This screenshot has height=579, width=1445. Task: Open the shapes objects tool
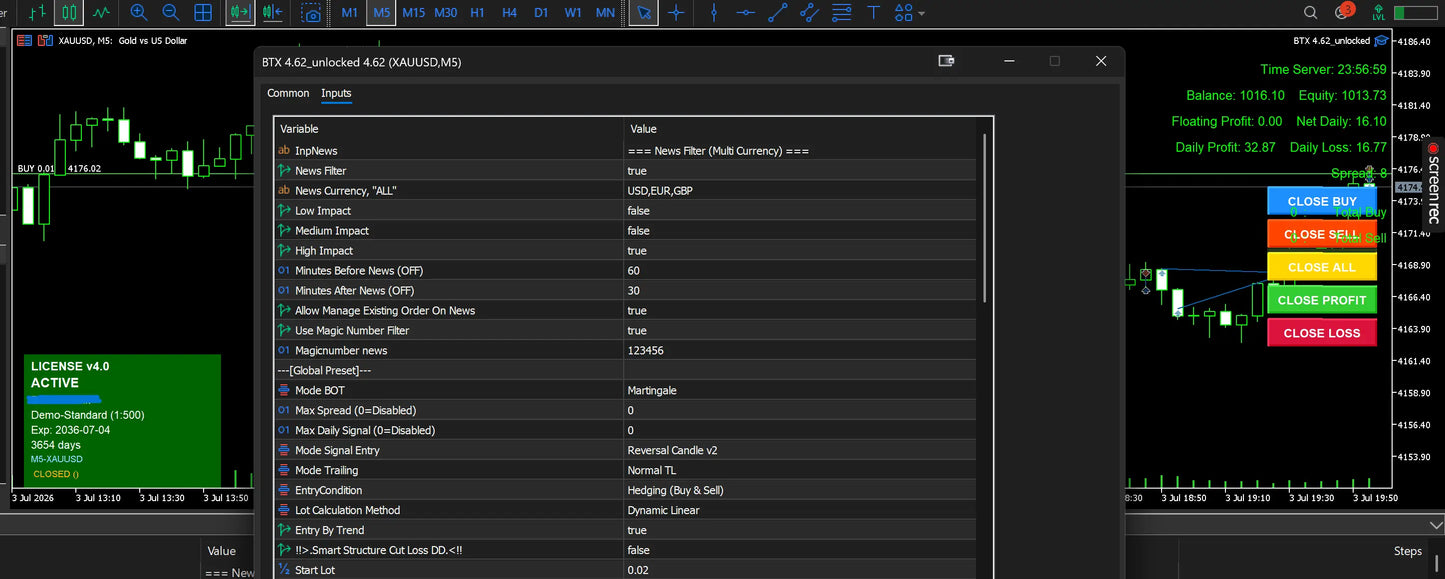[904, 13]
